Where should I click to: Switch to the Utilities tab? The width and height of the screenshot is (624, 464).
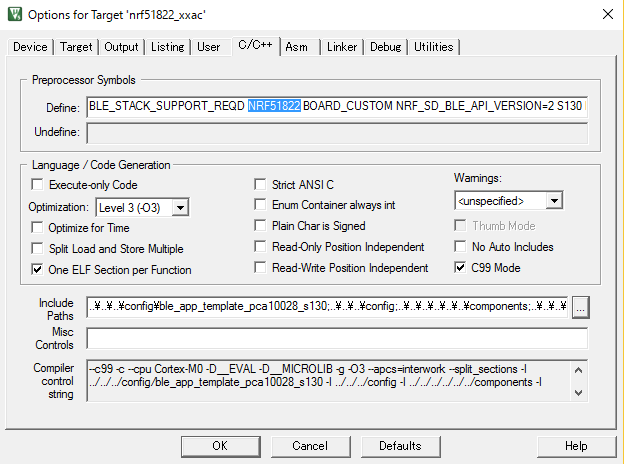coord(433,47)
